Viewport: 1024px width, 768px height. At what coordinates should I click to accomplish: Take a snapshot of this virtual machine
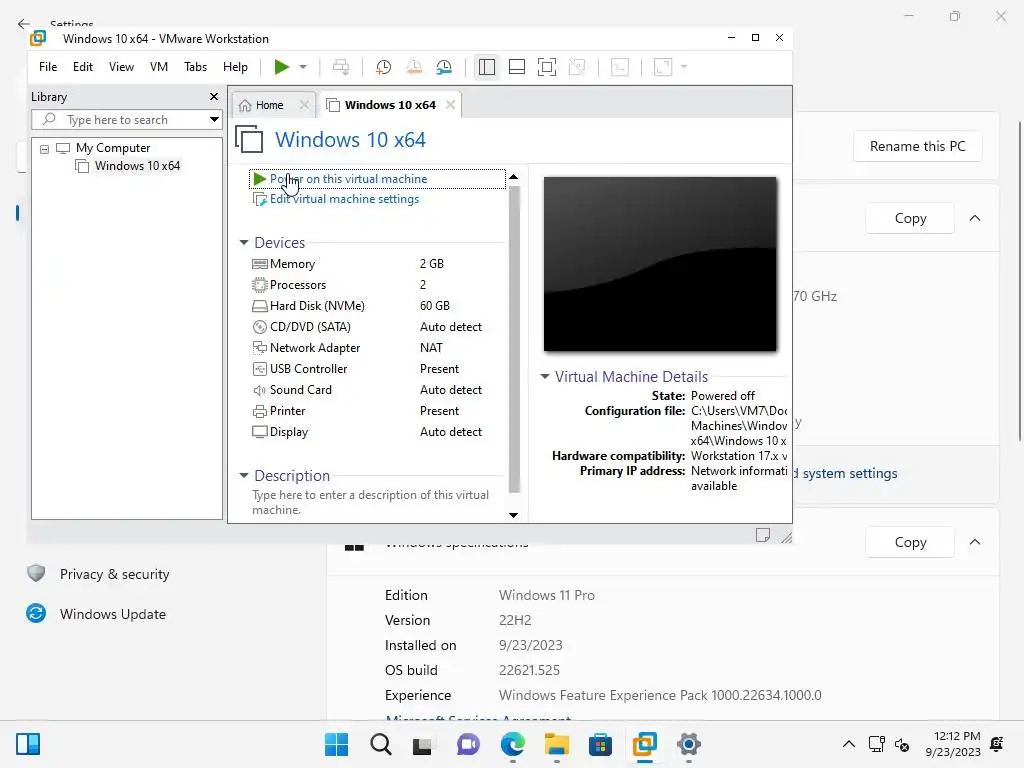(x=383, y=67)
